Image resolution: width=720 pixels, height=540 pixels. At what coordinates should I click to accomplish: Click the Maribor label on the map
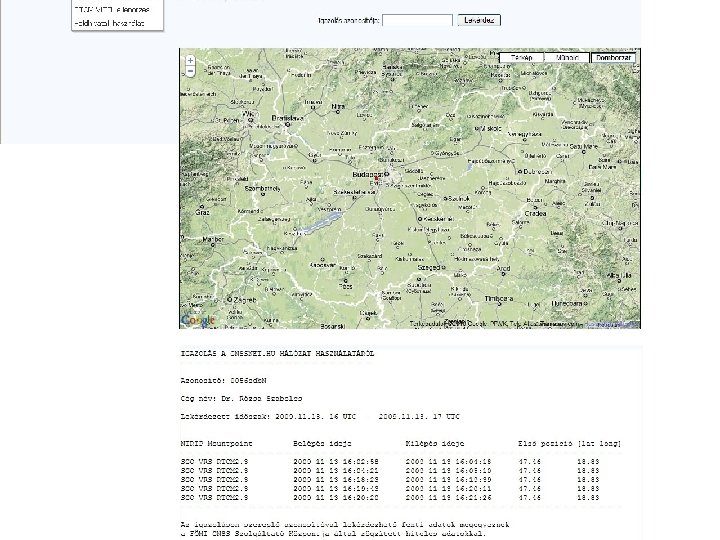213,239
